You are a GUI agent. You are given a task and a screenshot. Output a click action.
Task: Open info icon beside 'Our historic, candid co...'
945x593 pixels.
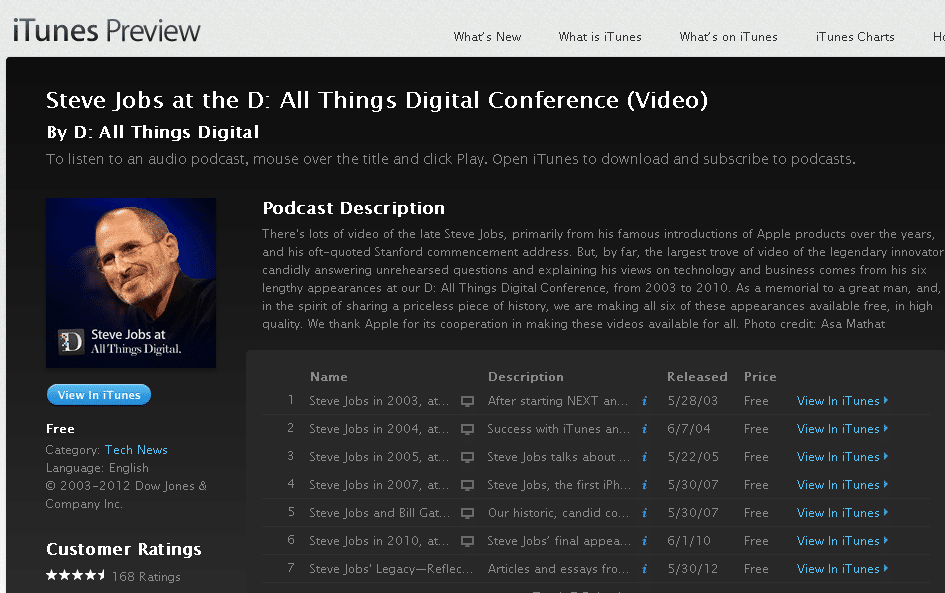coord(644,513)
